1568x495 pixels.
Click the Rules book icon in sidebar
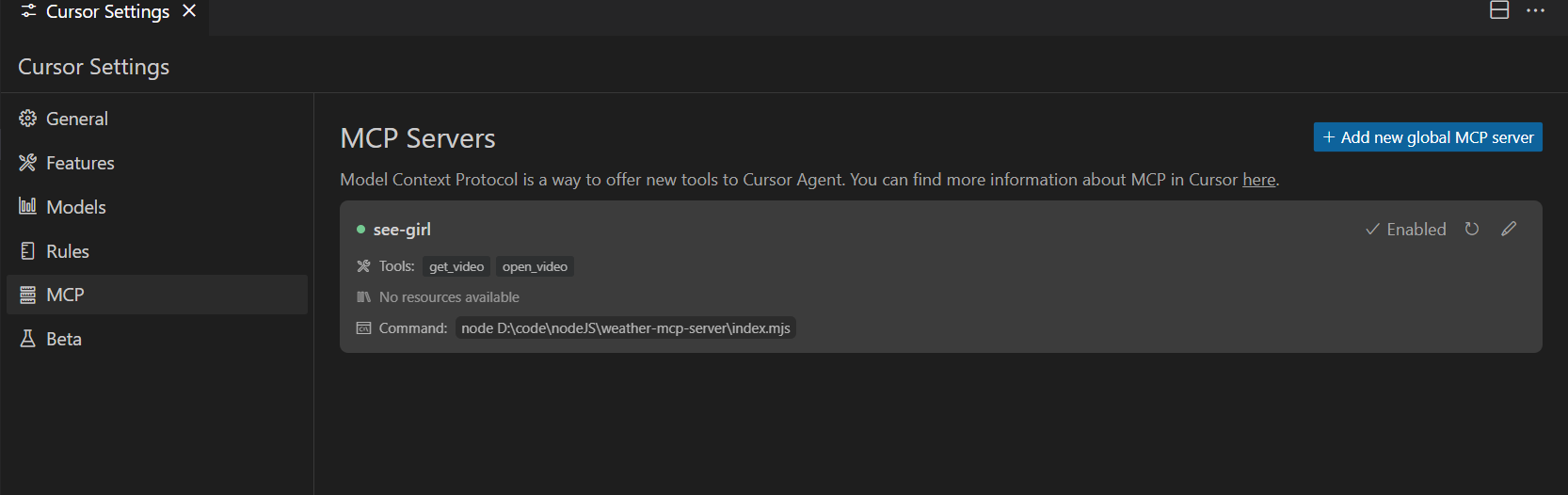click(x=27, y=251)
